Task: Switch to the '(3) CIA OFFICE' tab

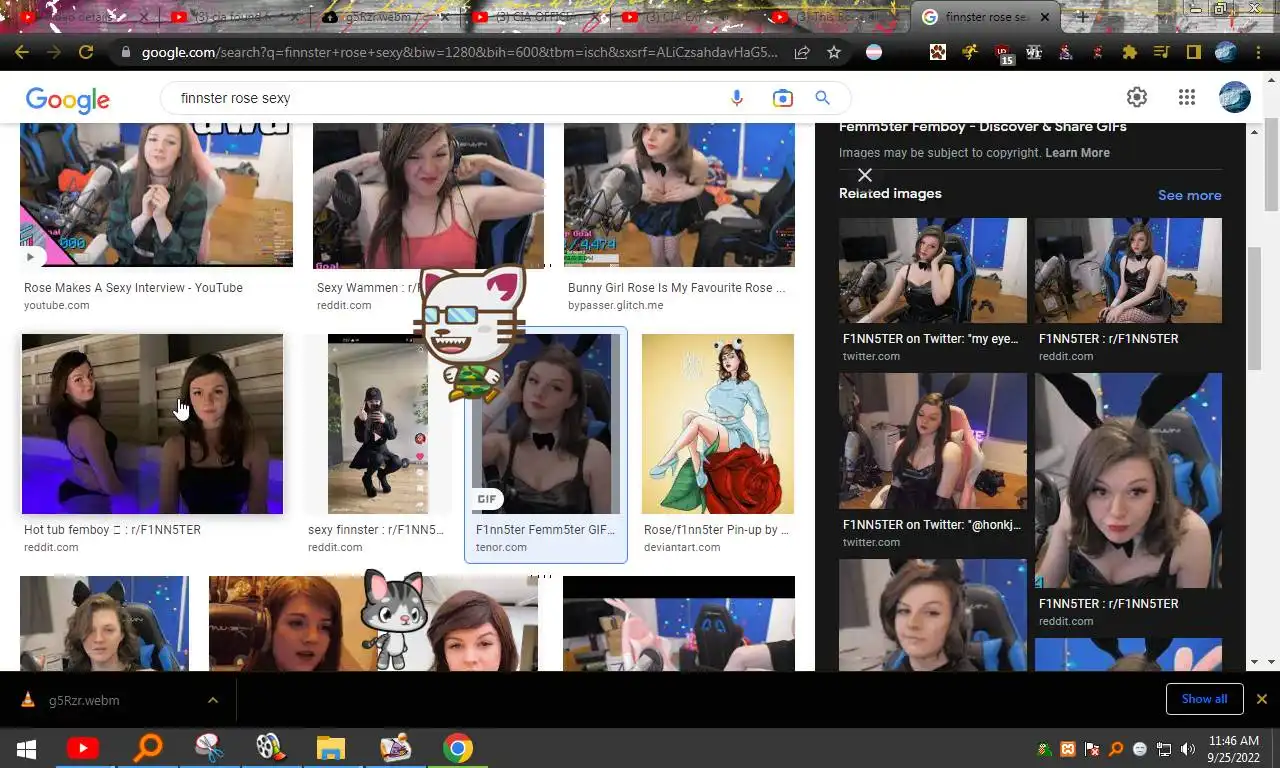Action: [536, 17]
